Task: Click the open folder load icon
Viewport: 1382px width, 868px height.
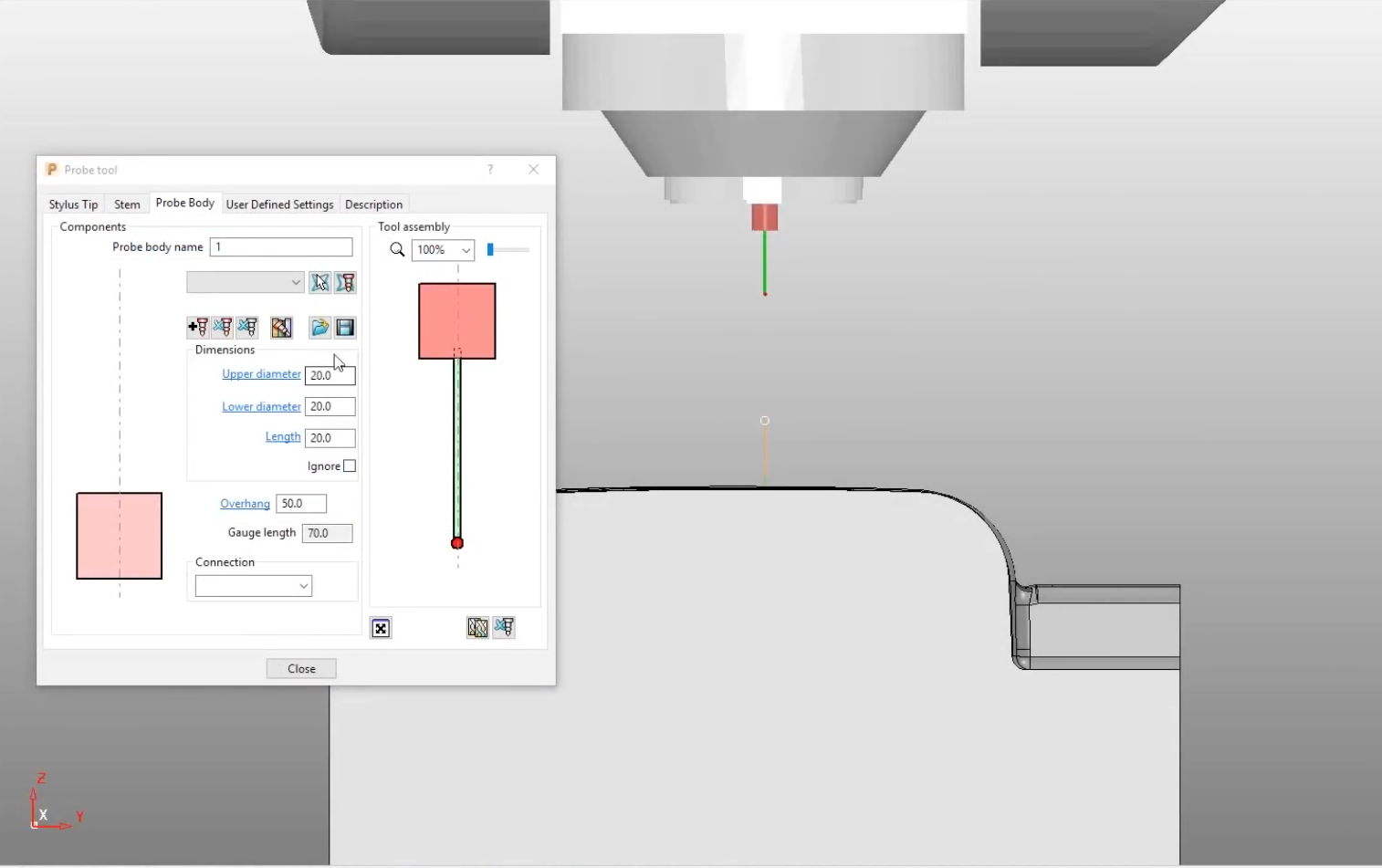Action: point(319,328)
